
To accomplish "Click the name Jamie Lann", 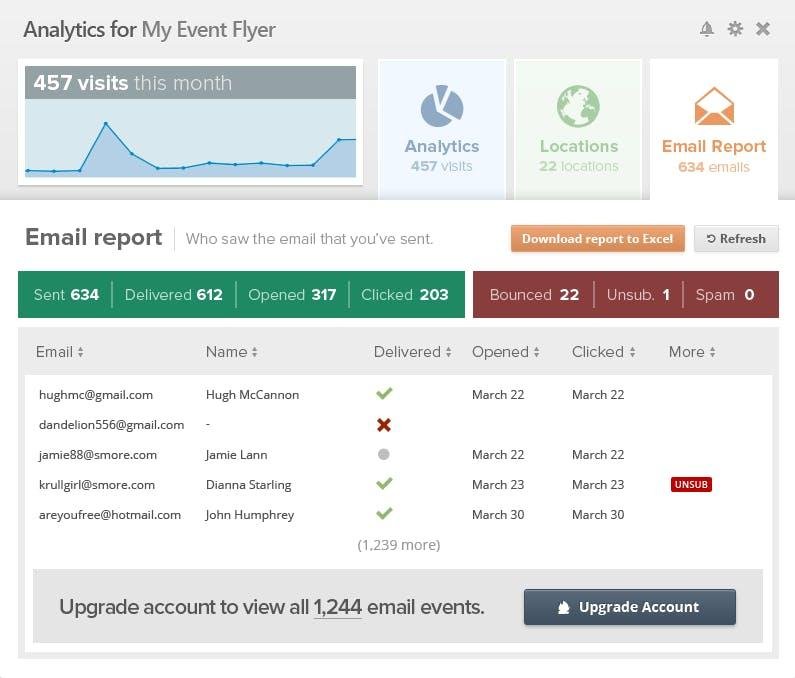I will 236,455.
